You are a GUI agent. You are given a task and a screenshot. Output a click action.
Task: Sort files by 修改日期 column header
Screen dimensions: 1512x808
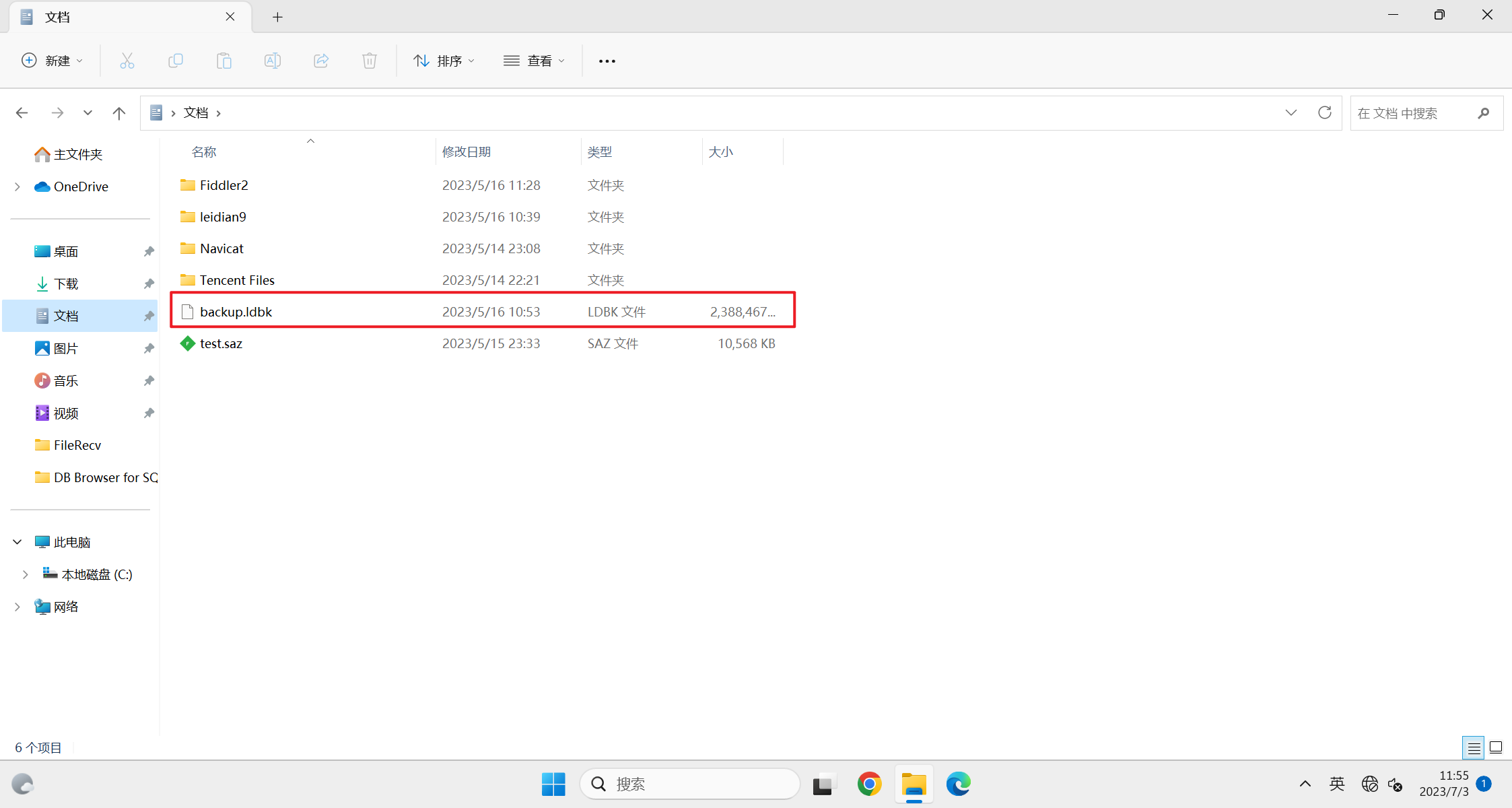467,151
